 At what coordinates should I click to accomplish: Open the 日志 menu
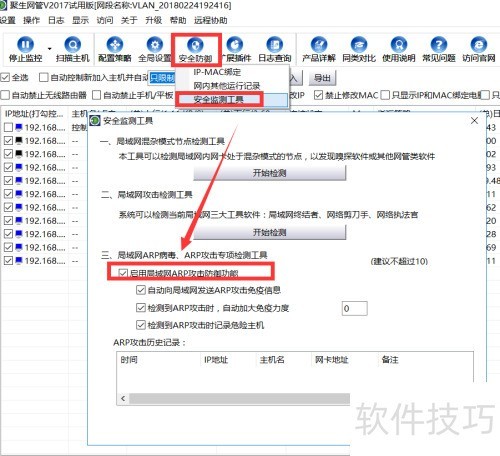pos(56,20)
